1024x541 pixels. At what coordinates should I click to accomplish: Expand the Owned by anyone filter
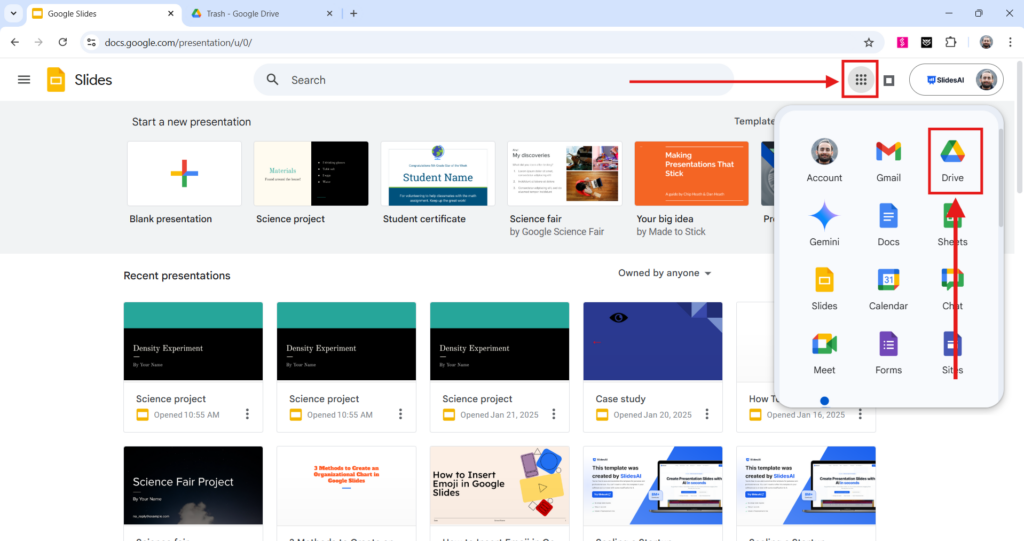point(665,273)
